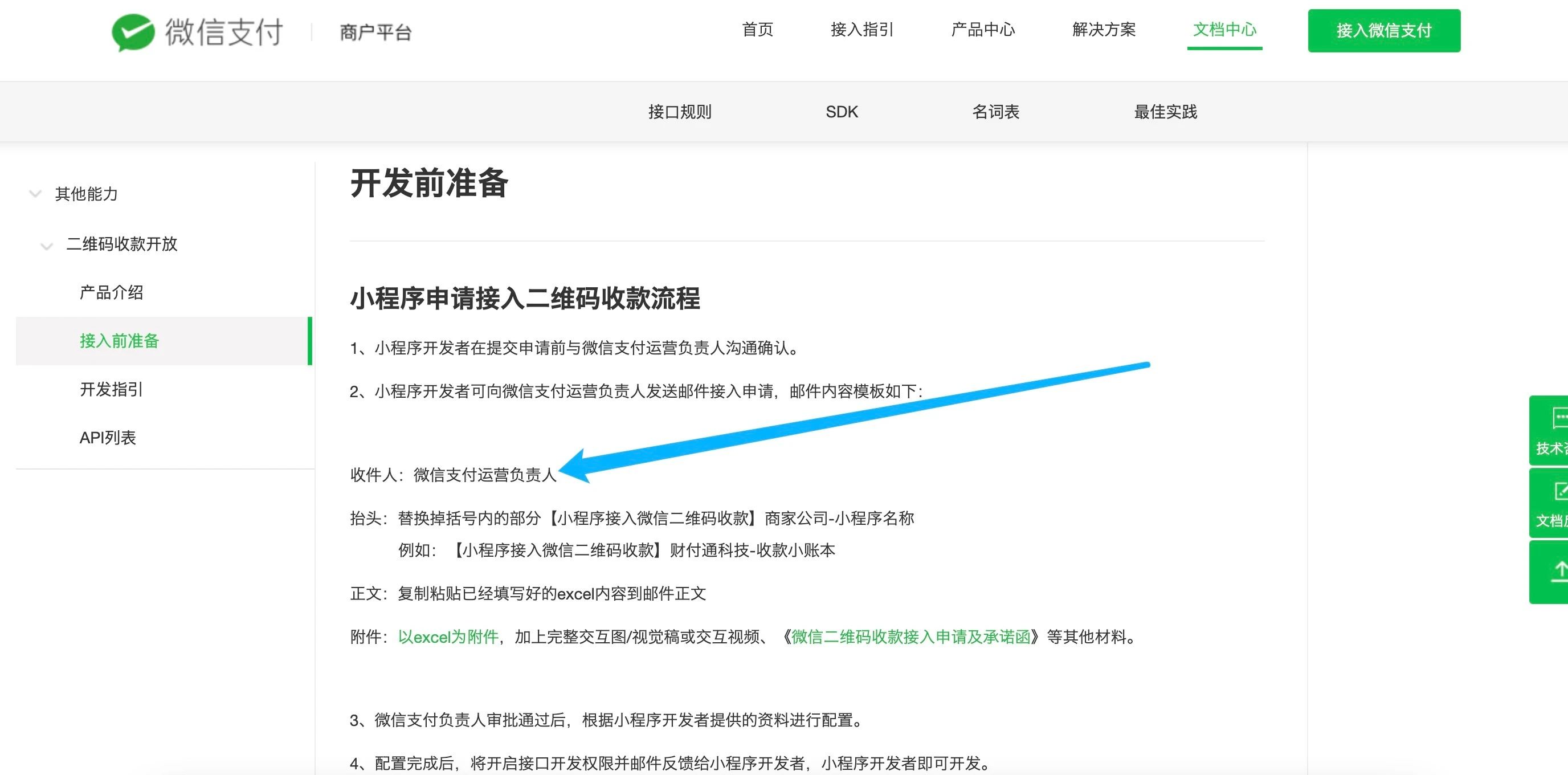Open the 以excel为附件 link
1568x775 pixels.
click(x=448, y=637)
